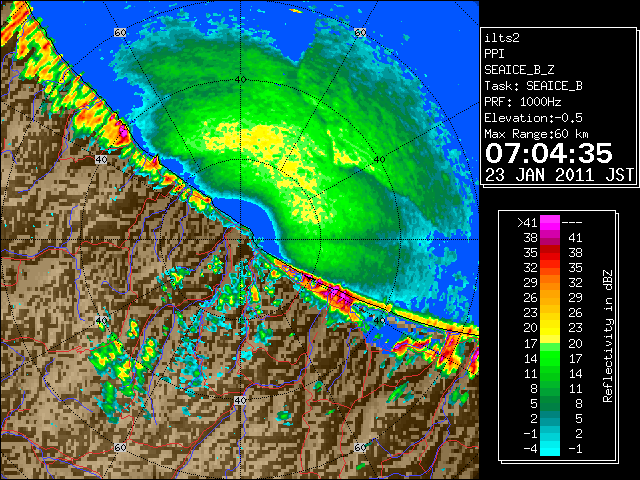Click the "---" legend label
This screenshot has width=640, height=480.
572,223
